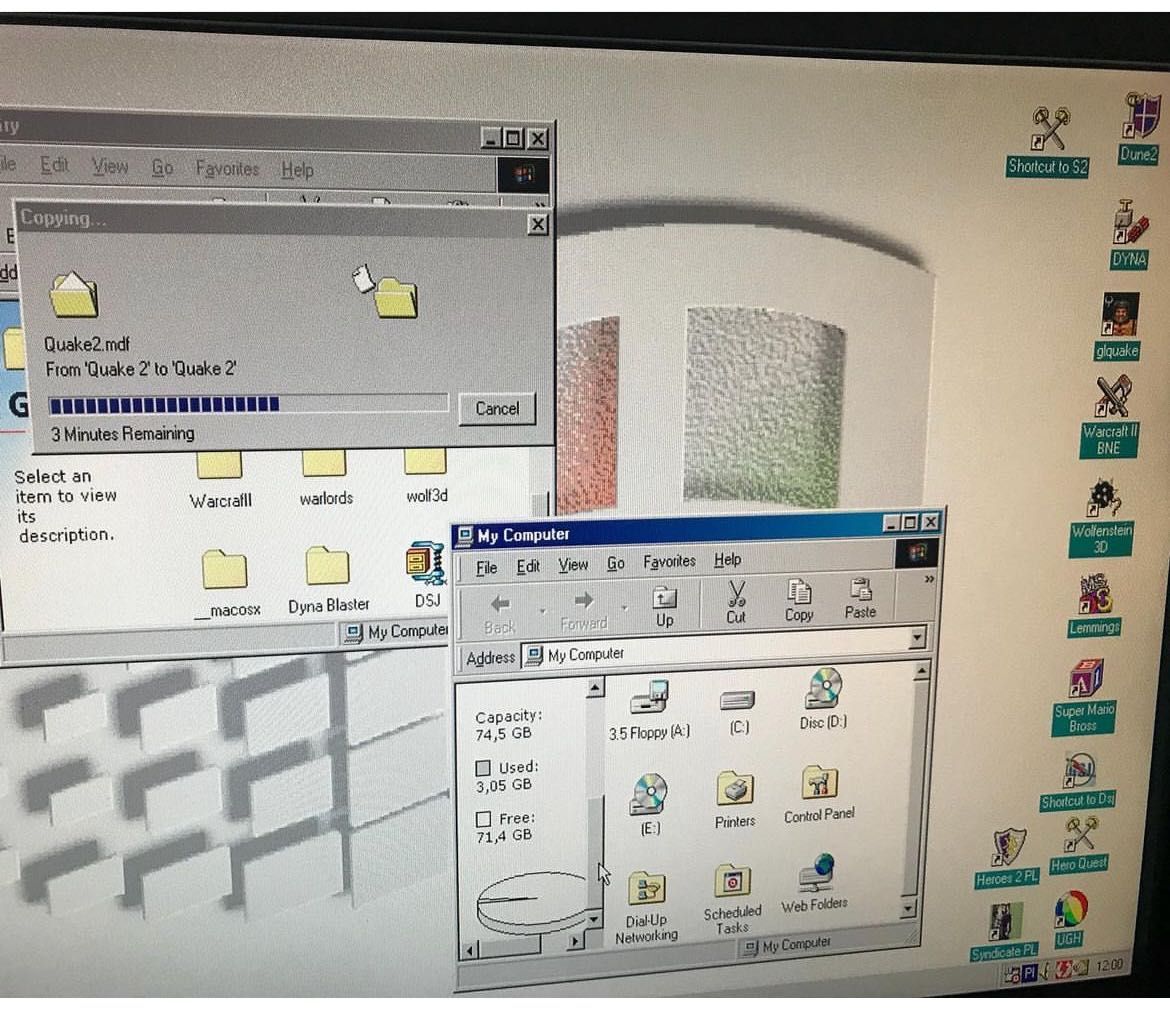
Task: Select the (E:) drive icon
Action: tap(650, 804)
